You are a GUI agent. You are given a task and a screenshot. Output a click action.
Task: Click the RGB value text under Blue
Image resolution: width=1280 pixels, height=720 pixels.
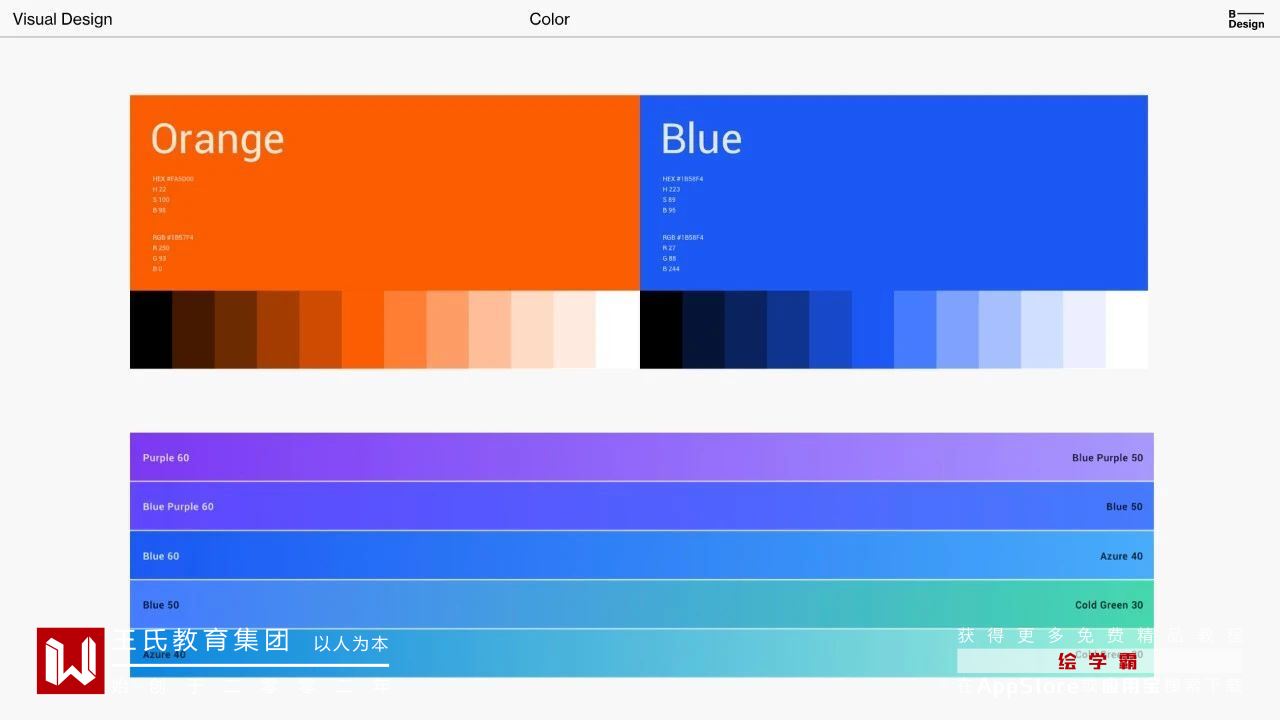[x=683, y=238]
